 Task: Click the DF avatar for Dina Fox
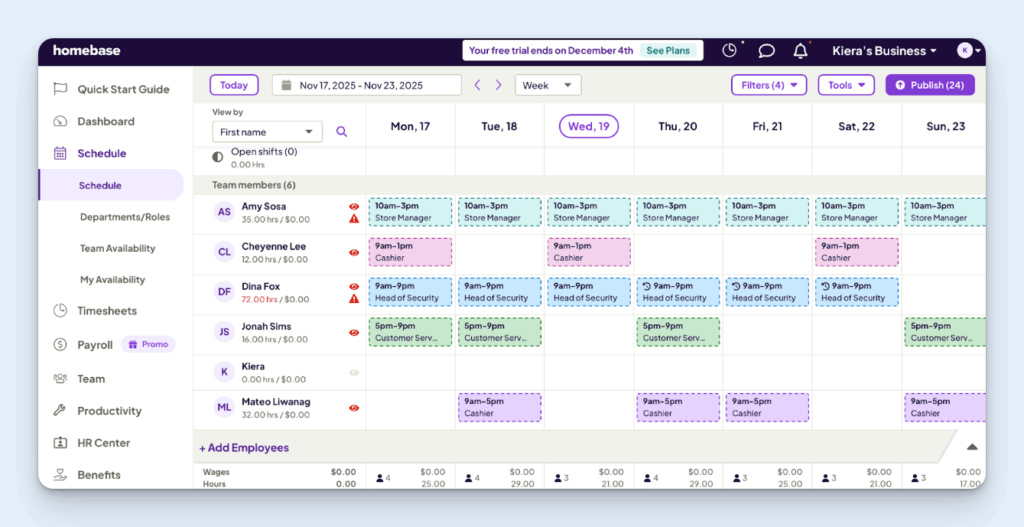click(x=224, y=292)
